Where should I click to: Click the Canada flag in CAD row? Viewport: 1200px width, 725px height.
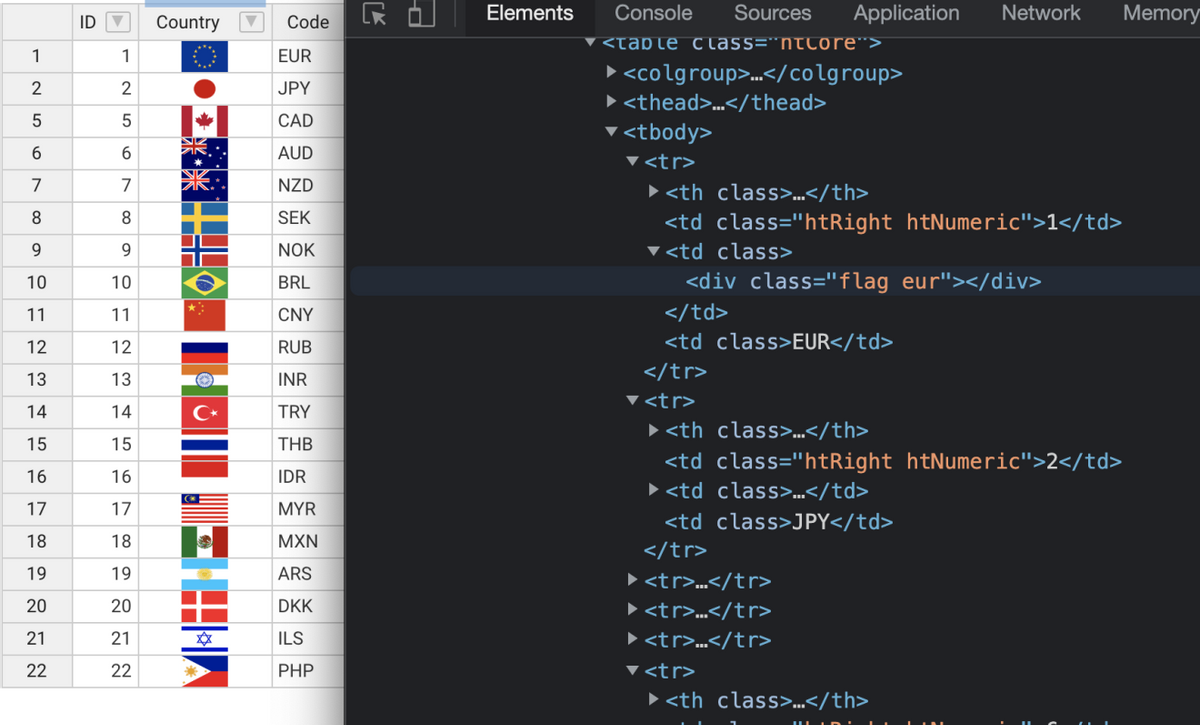tap(204, 121)
